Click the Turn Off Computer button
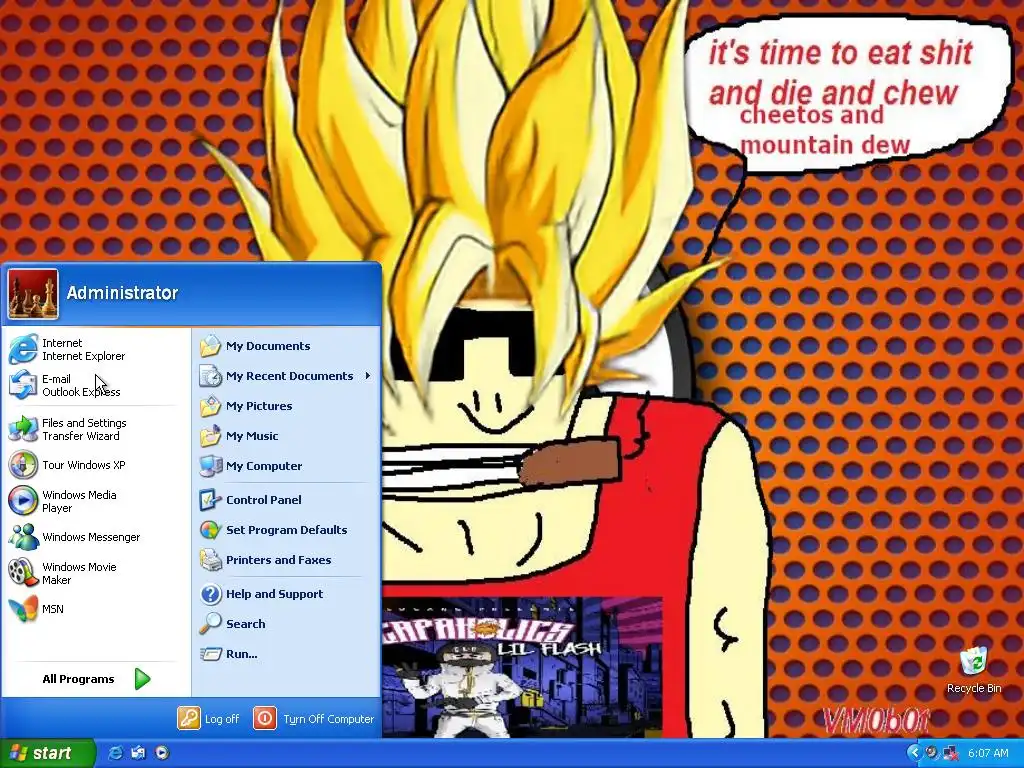The height and width of the screenshot is (768, 1024). coord(314,718)
